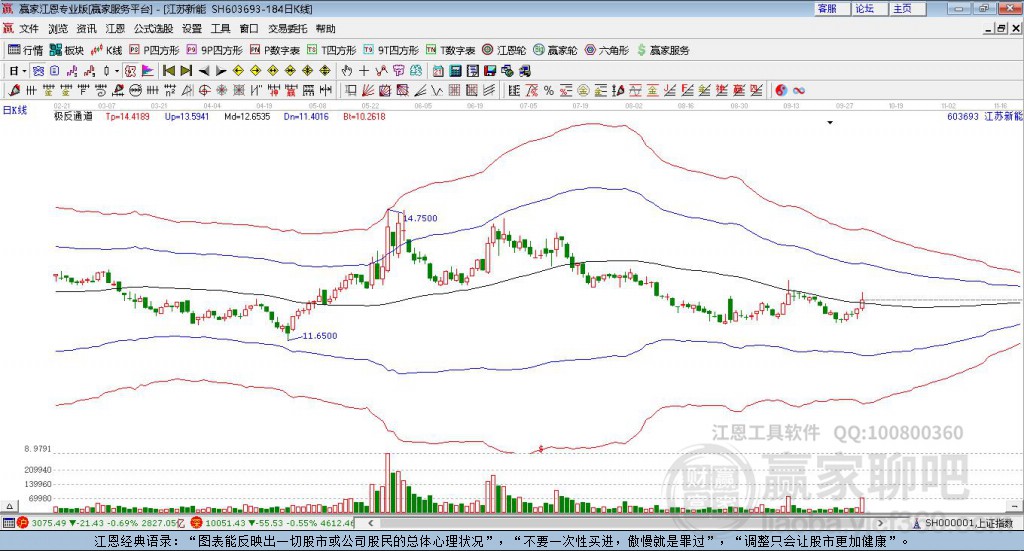
Task: Open the 设置 menu
Action: point(192,29)
